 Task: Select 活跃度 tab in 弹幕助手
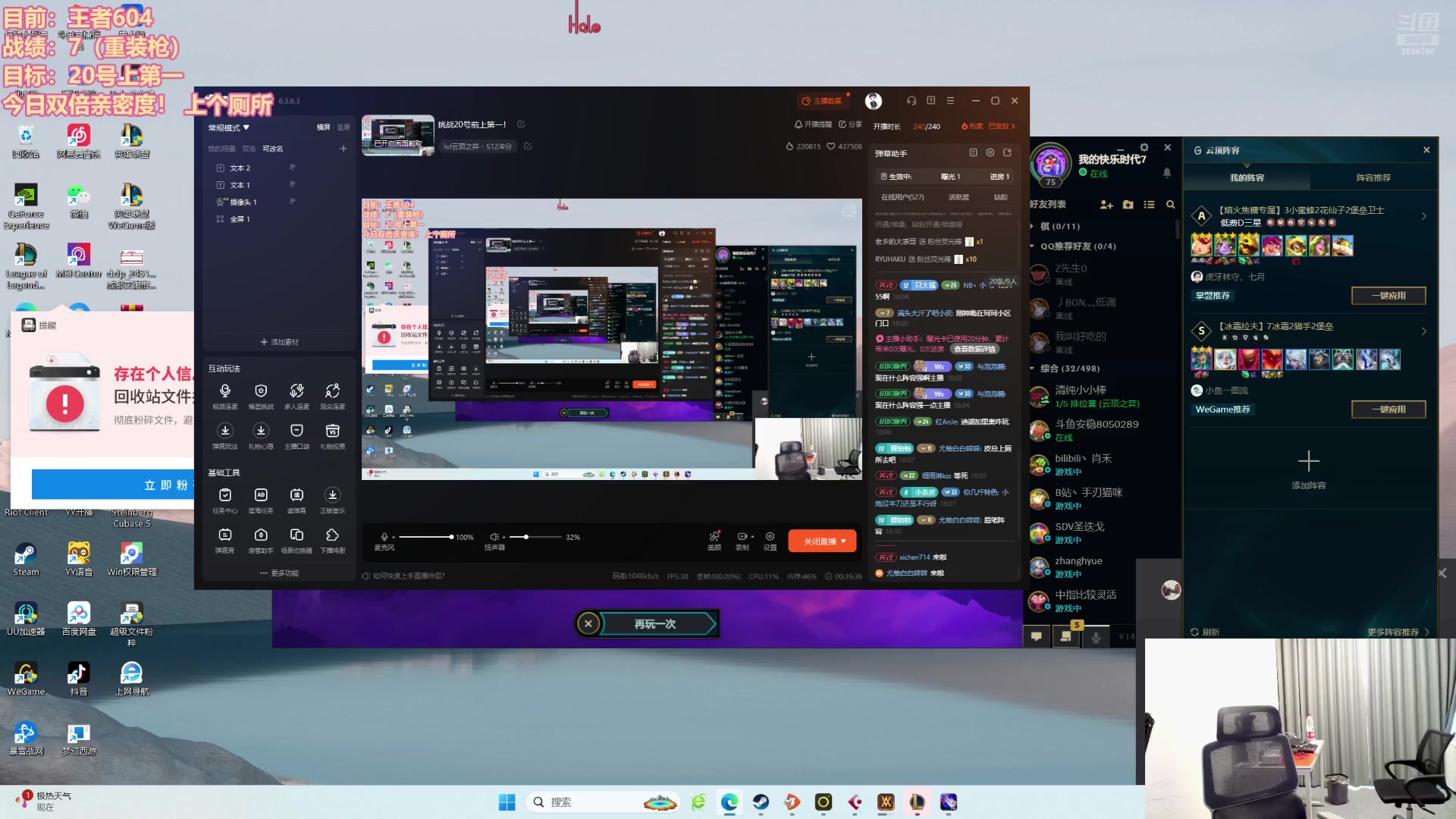point(959,197)
